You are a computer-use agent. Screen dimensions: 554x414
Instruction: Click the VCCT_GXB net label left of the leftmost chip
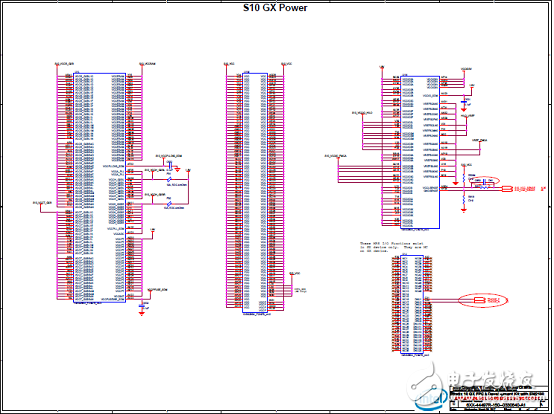(x=42, y=203)
